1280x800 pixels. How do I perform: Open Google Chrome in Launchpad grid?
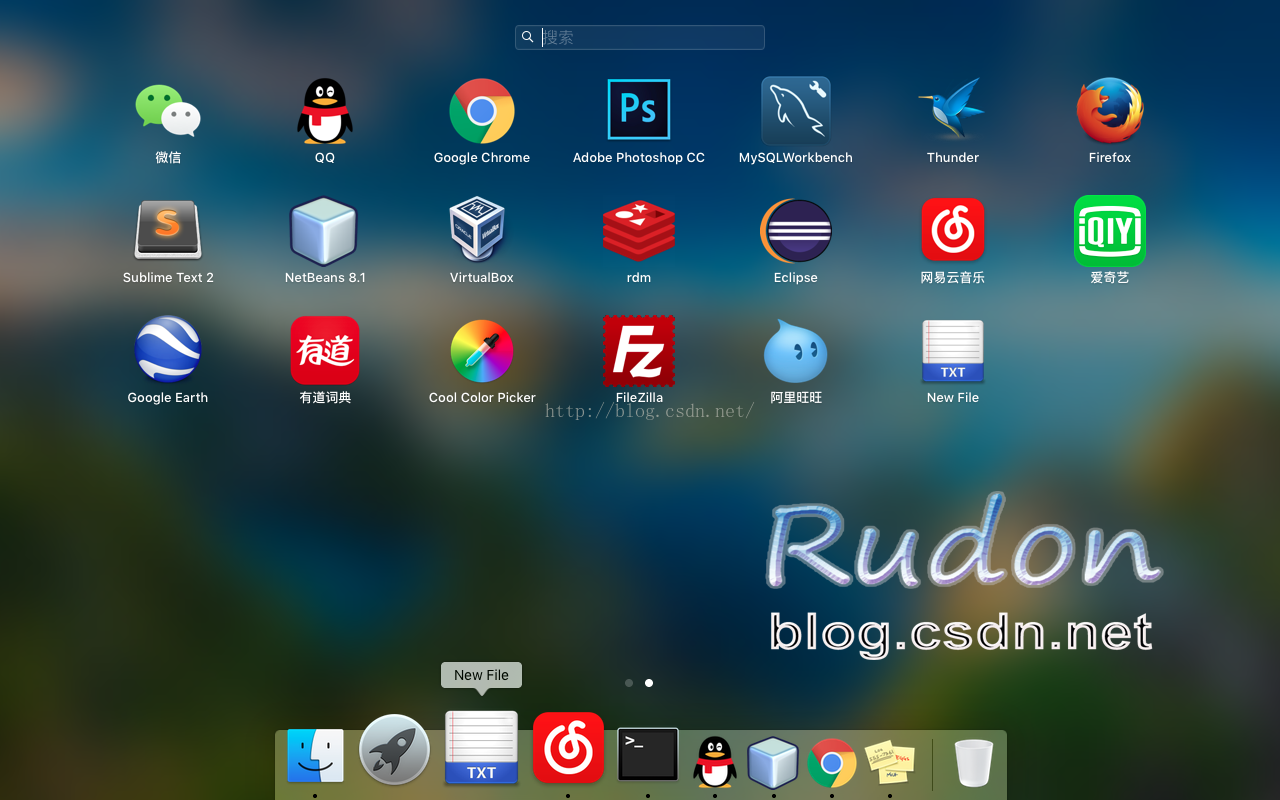(x=482, y=111)
